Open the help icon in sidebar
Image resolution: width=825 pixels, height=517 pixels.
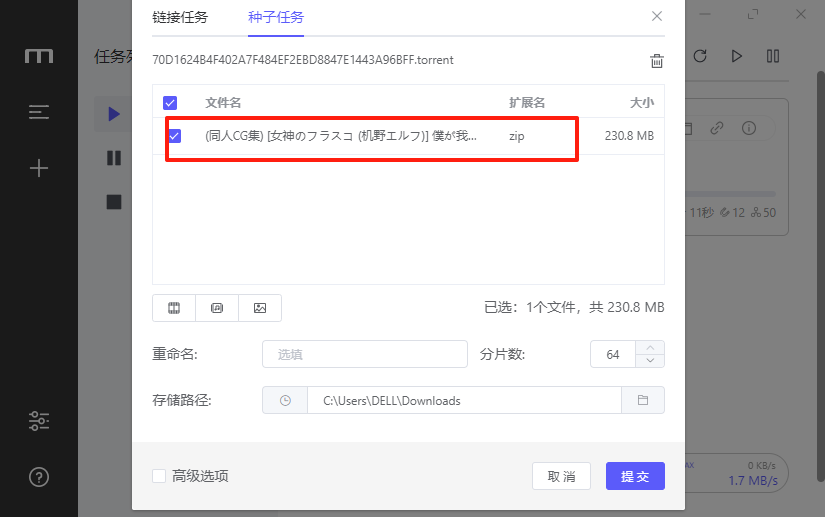39,477
